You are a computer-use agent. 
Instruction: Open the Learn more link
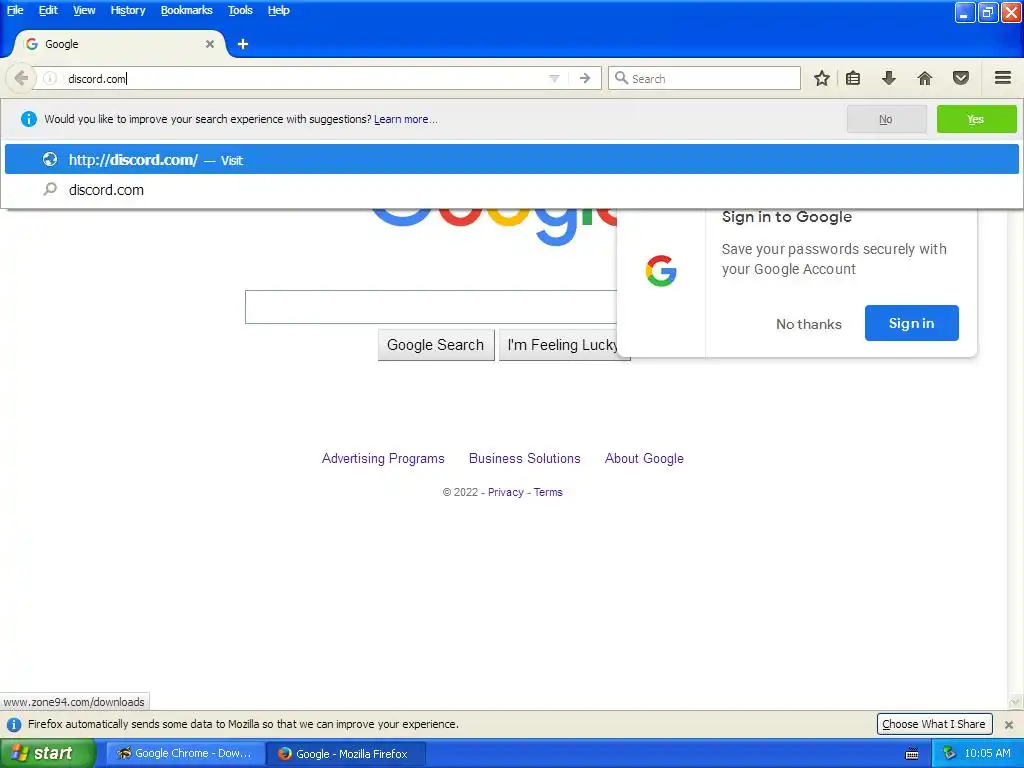pyautogui.click(x=406, y=120)
